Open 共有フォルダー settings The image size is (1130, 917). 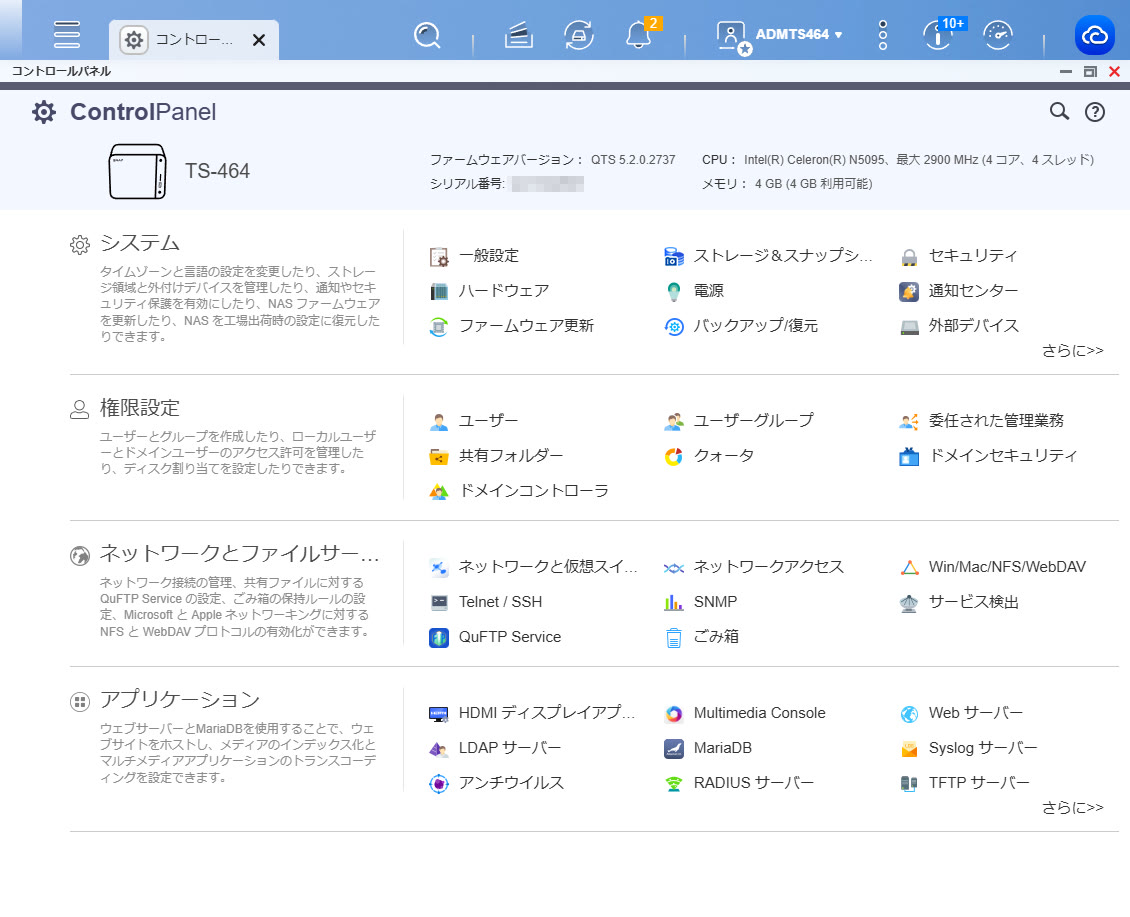[497, 456]
